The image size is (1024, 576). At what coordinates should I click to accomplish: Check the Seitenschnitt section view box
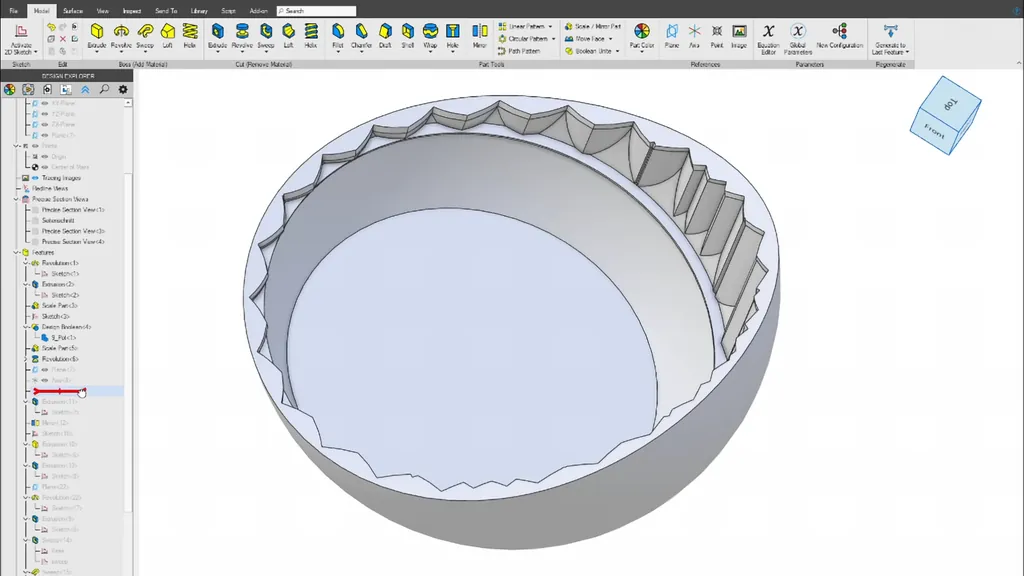tap(35, 221)
